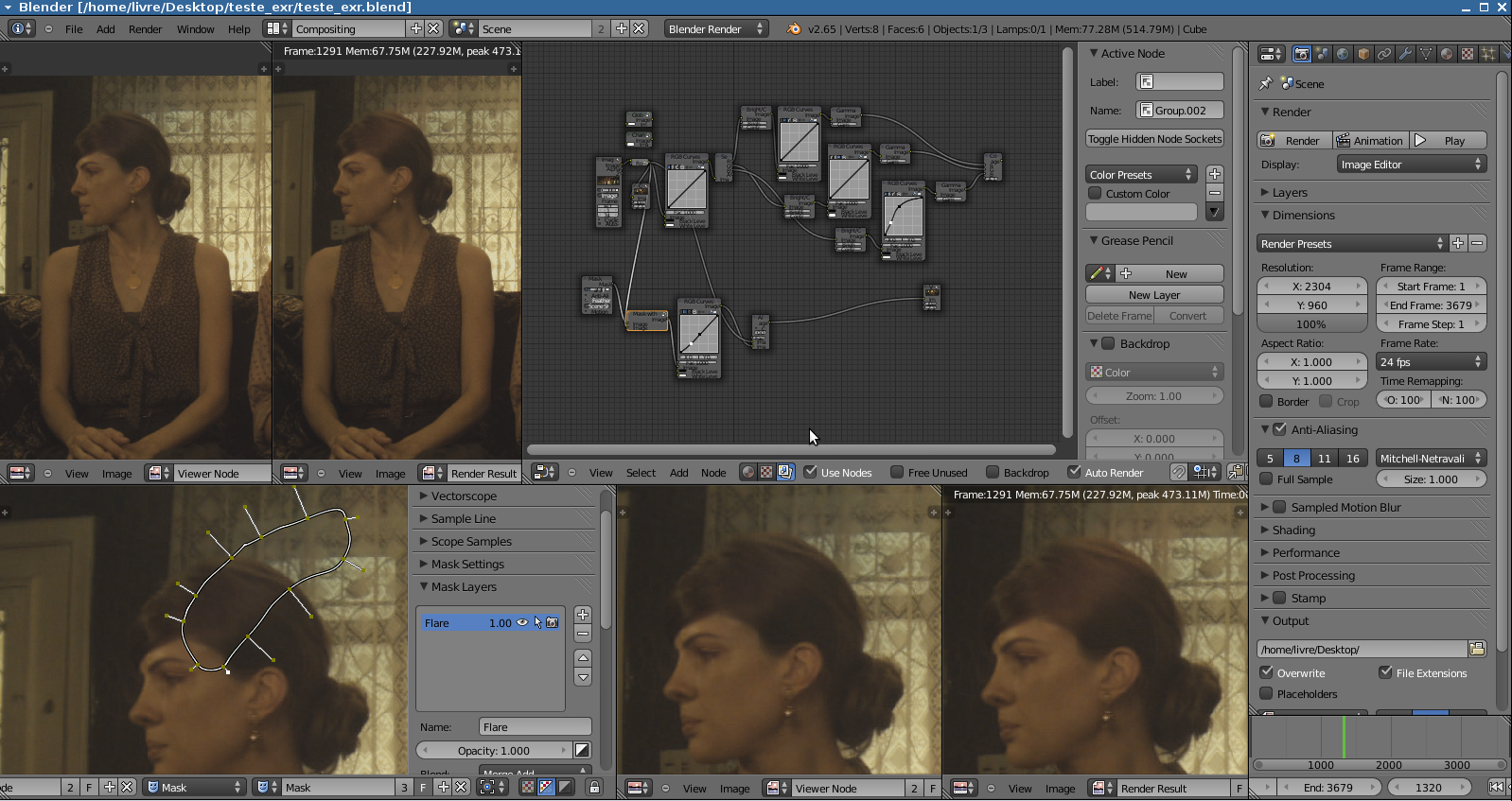Image resolution: width=1512 pixels, height=801 pixels.
Task: Click the mask Opacity slider
Action: coord(494,750)
